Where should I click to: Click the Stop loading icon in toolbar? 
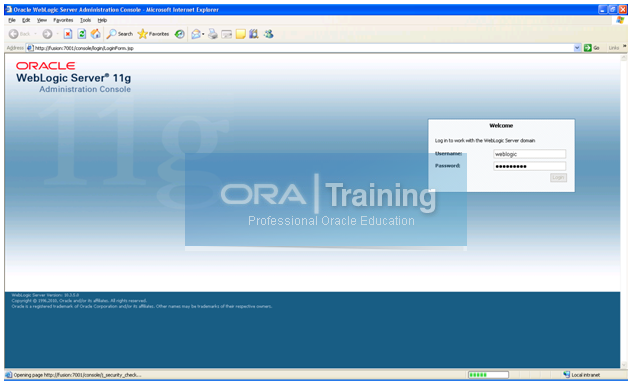[68, 34]
